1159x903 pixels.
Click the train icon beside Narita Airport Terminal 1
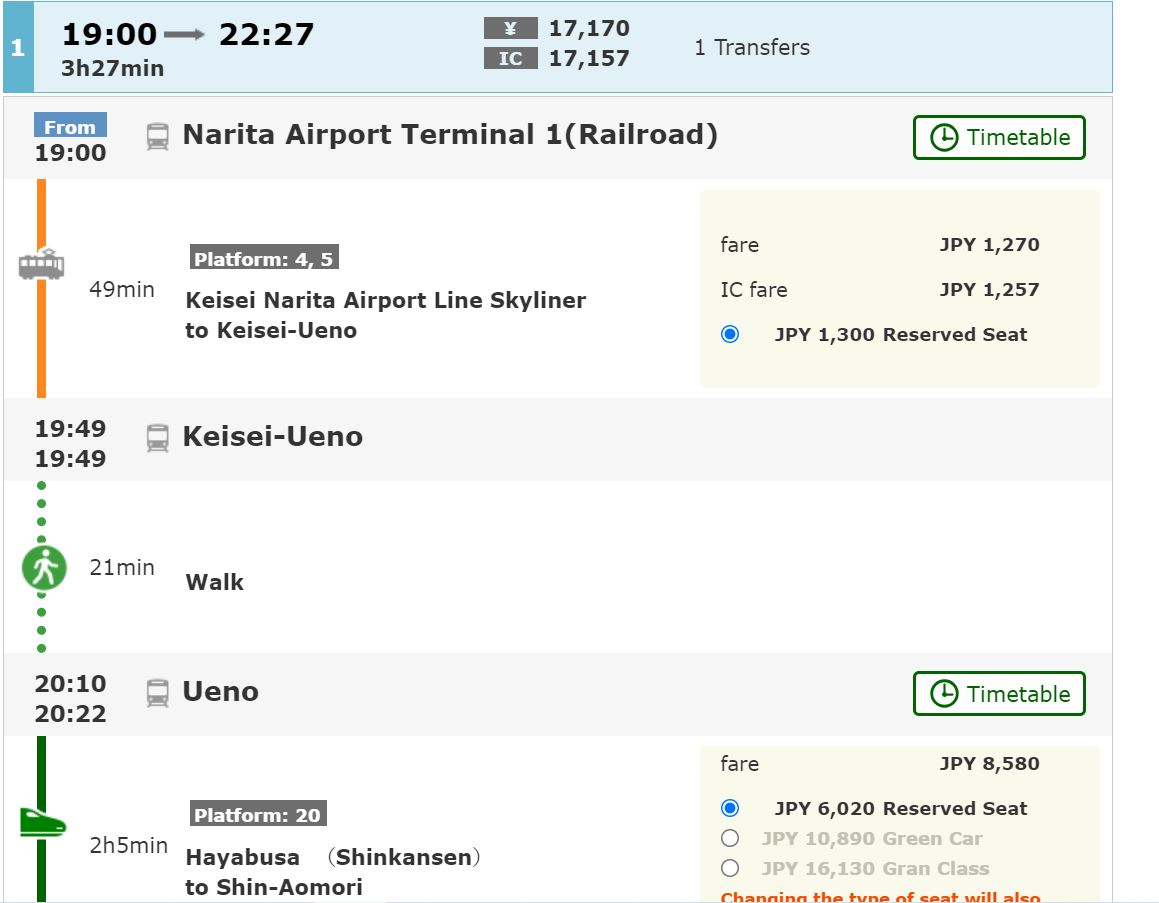157,136
